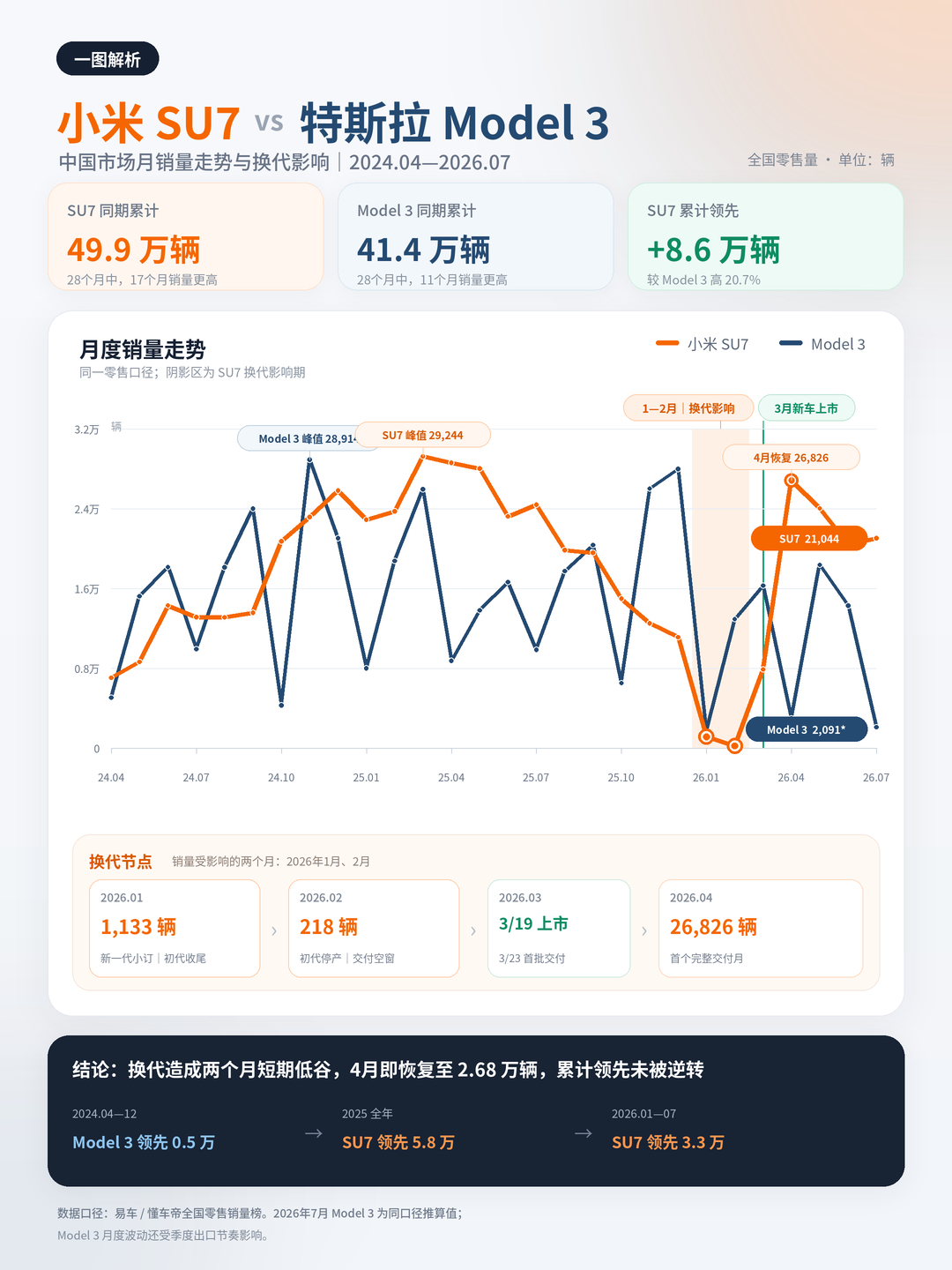Click the dark Model 3 2,091* tag
Screen dimensions: 952x1270
806,729
